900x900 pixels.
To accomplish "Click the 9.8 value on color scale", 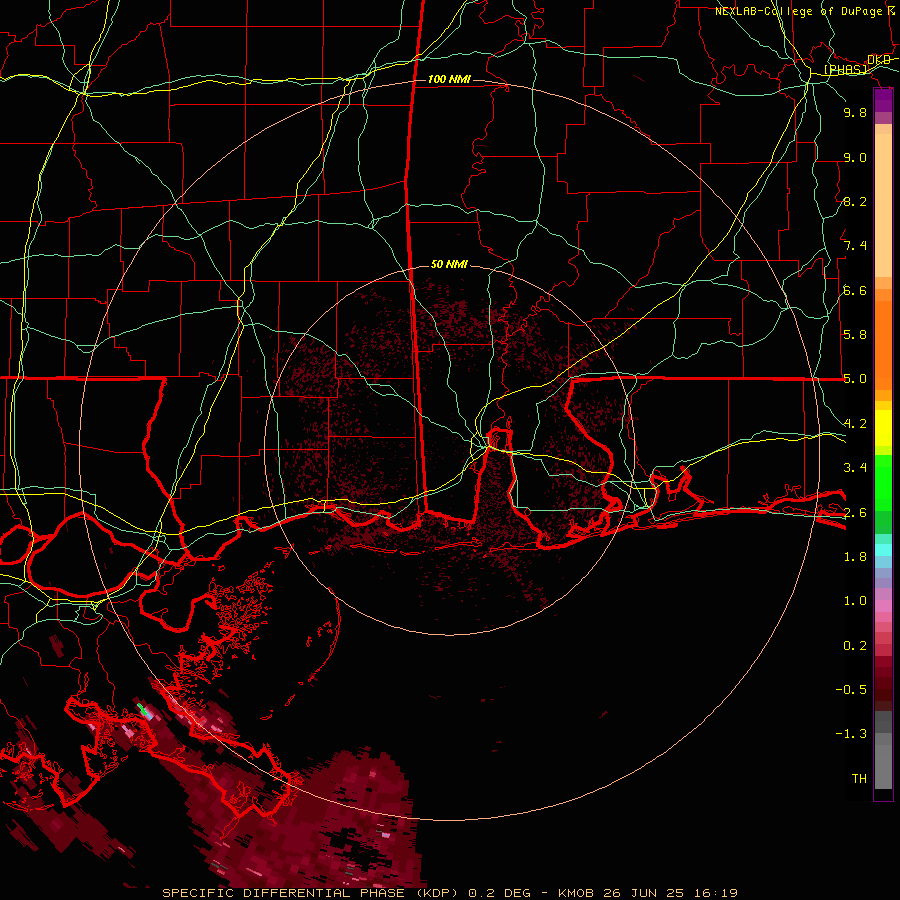I will (855, 112).
